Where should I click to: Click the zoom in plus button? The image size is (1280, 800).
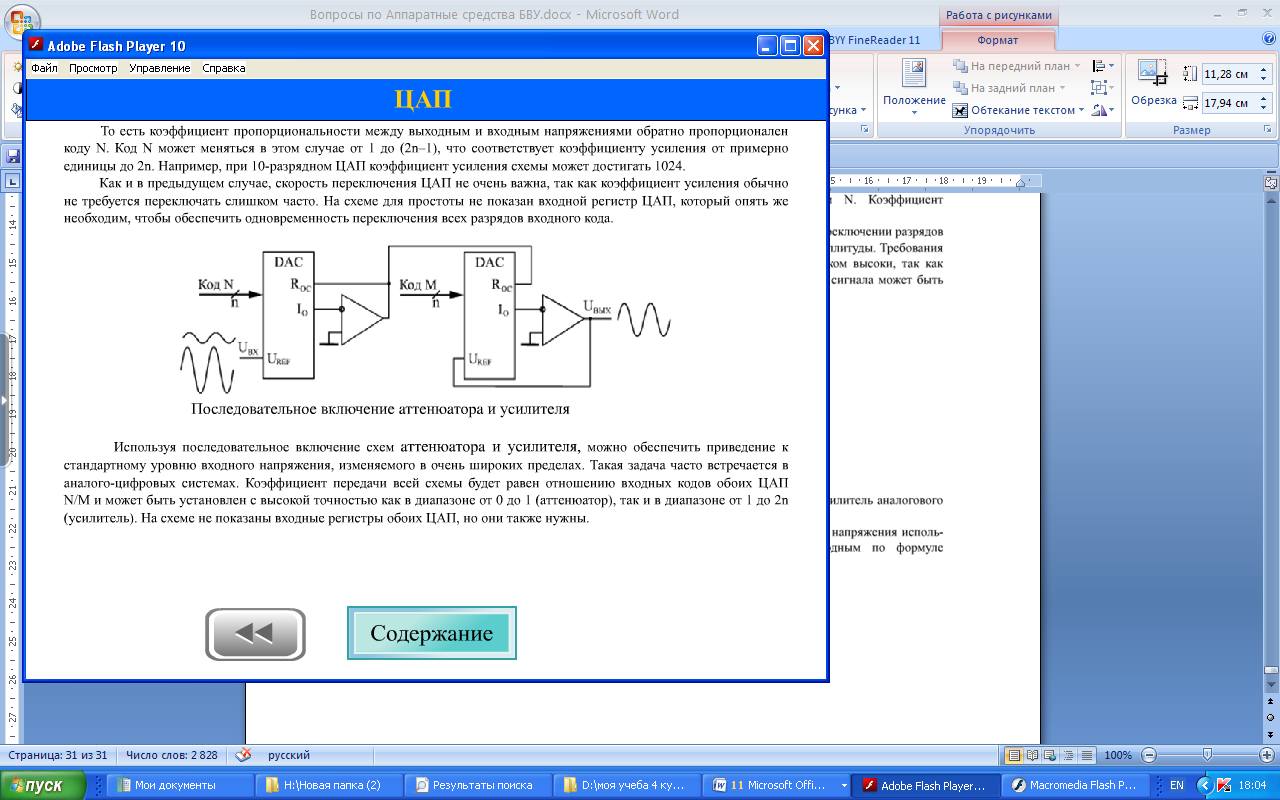pyautogui.click(x=1266, y=755)
